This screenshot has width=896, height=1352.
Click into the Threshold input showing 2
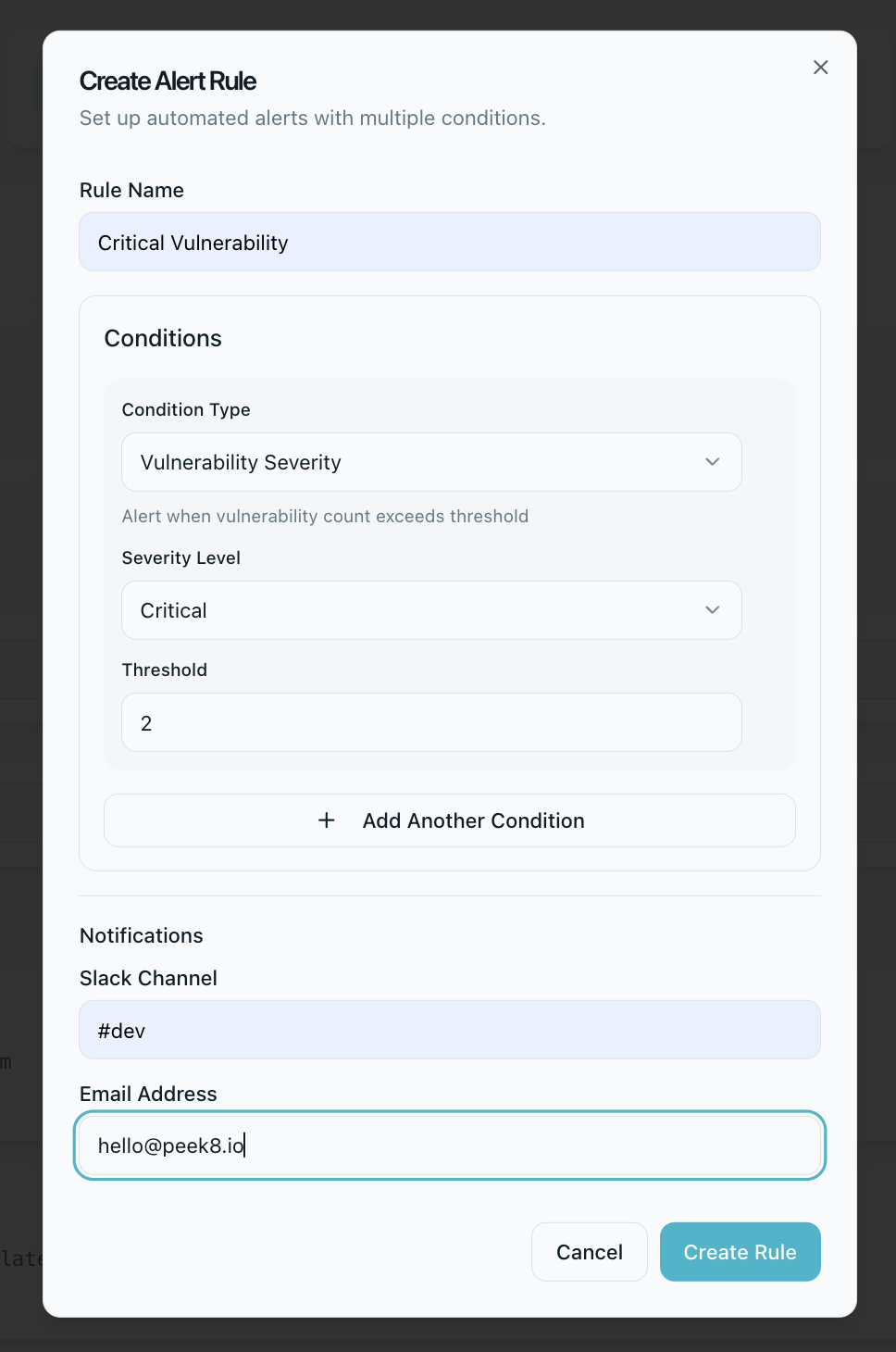pyautogui.click(x=430, y=722)
